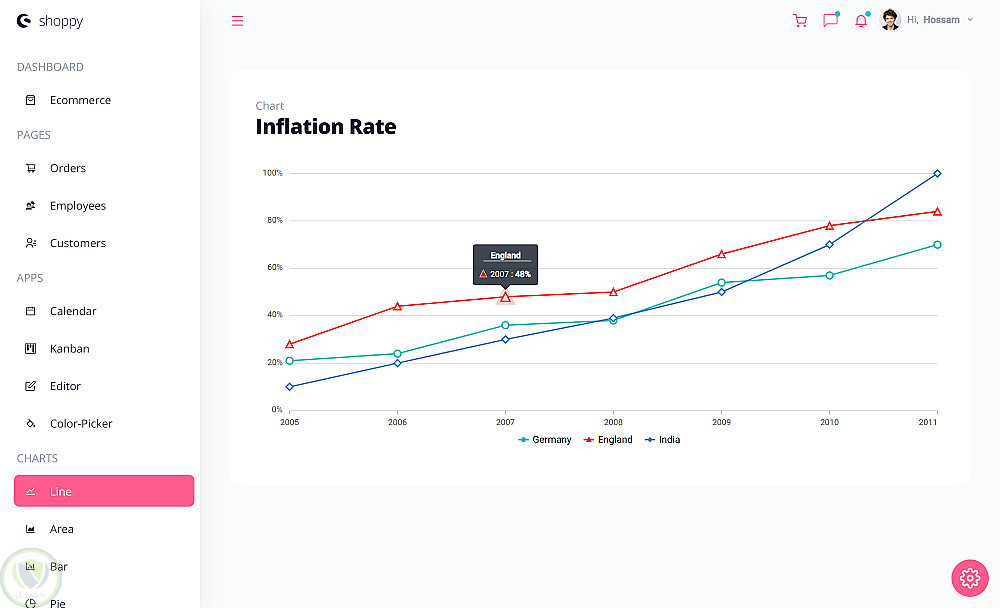The height and width of the screenshot is (608, 1000).
Task: Click the Orders cart icon in sidebar
Action: pos(31,168)
